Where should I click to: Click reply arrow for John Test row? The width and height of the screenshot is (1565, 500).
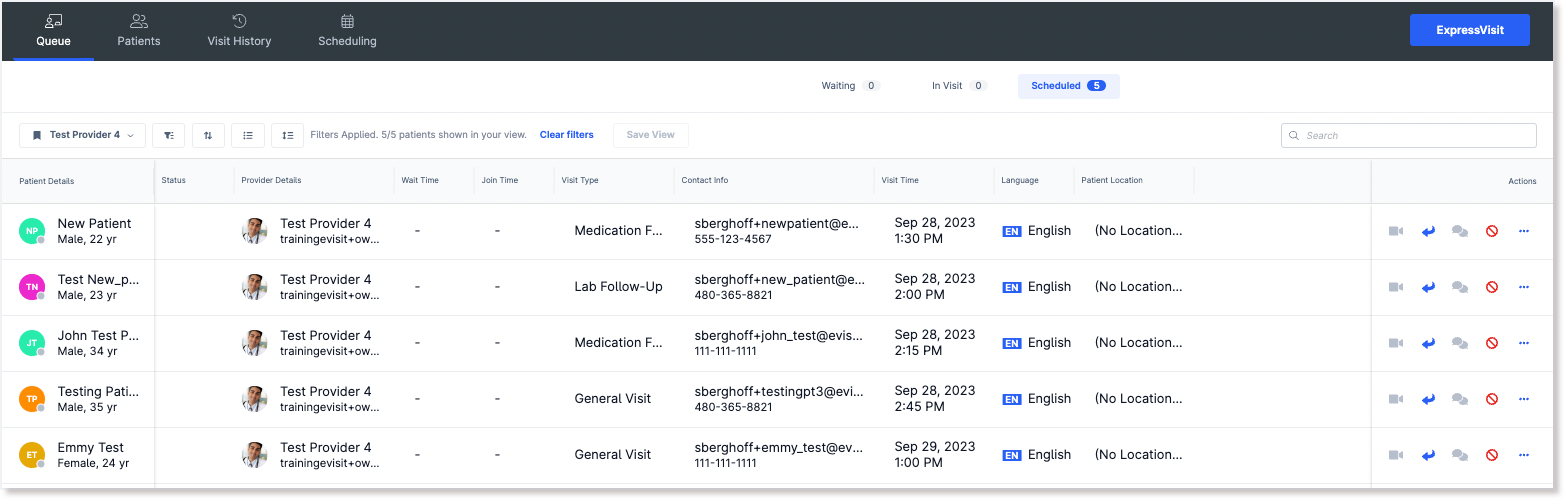(1428, 343)
